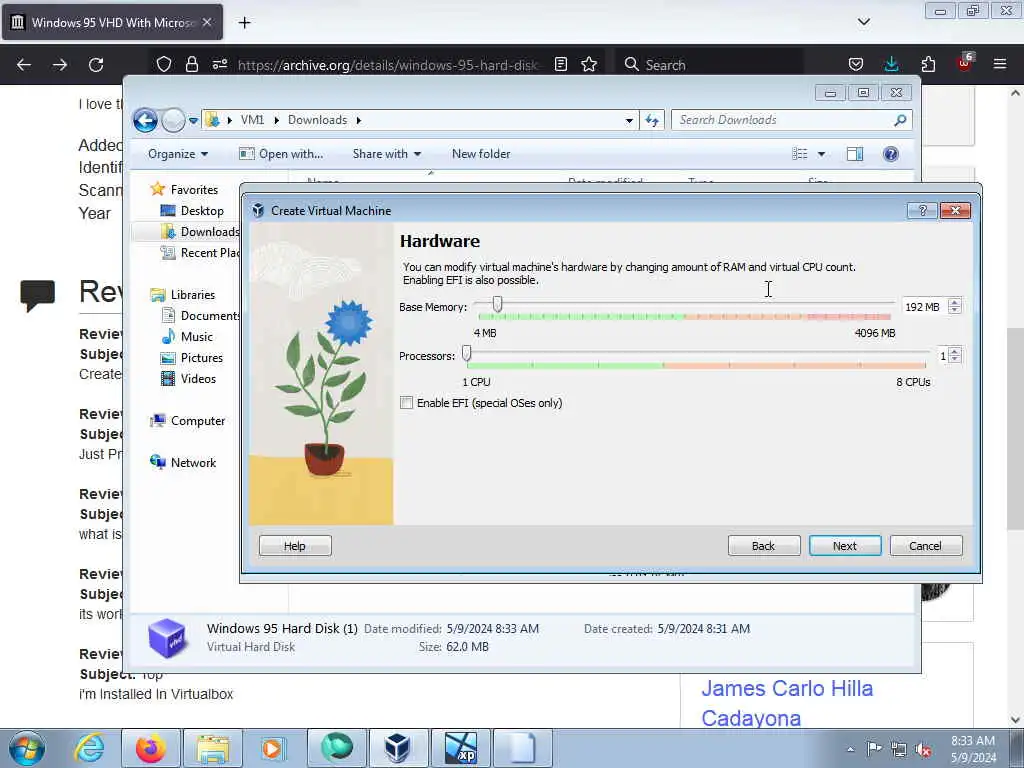Increase Base Memory with up spinner
This screenshot has height=768, width=1024.
pyautogui.click(x=955, y=302)
